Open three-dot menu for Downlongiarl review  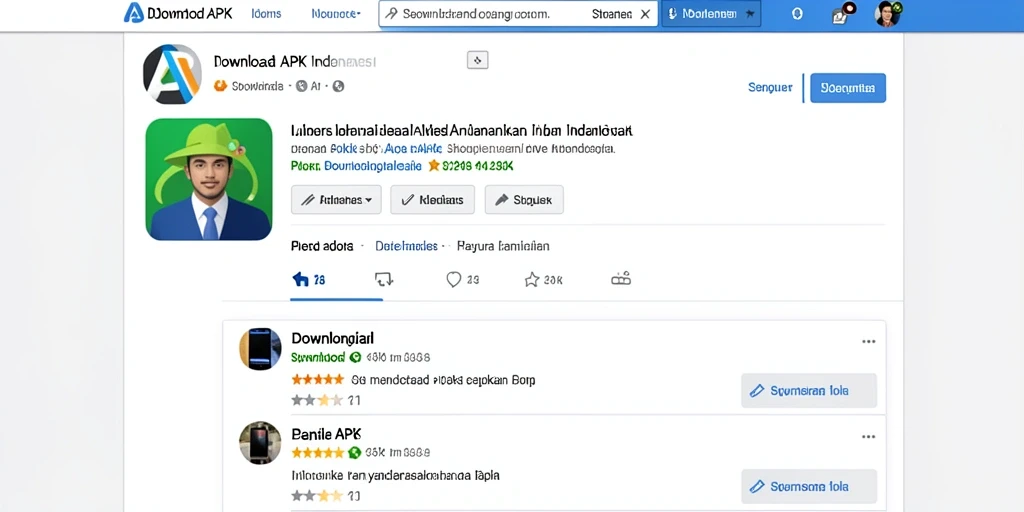point(868,341)
